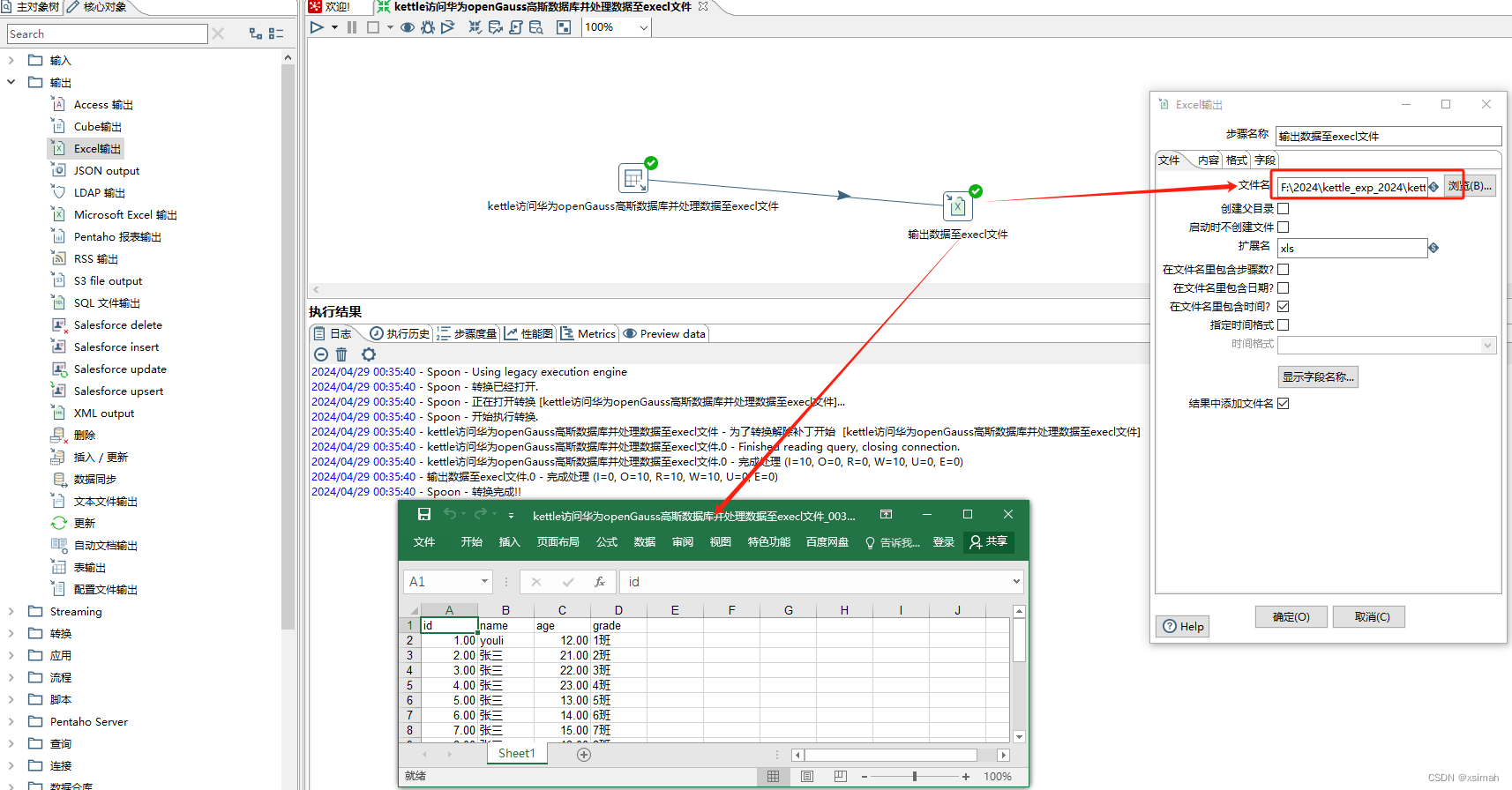1512x790 pixels.
Task: Click the Excel zoom out minus button
Action: [x=865, y=777]
